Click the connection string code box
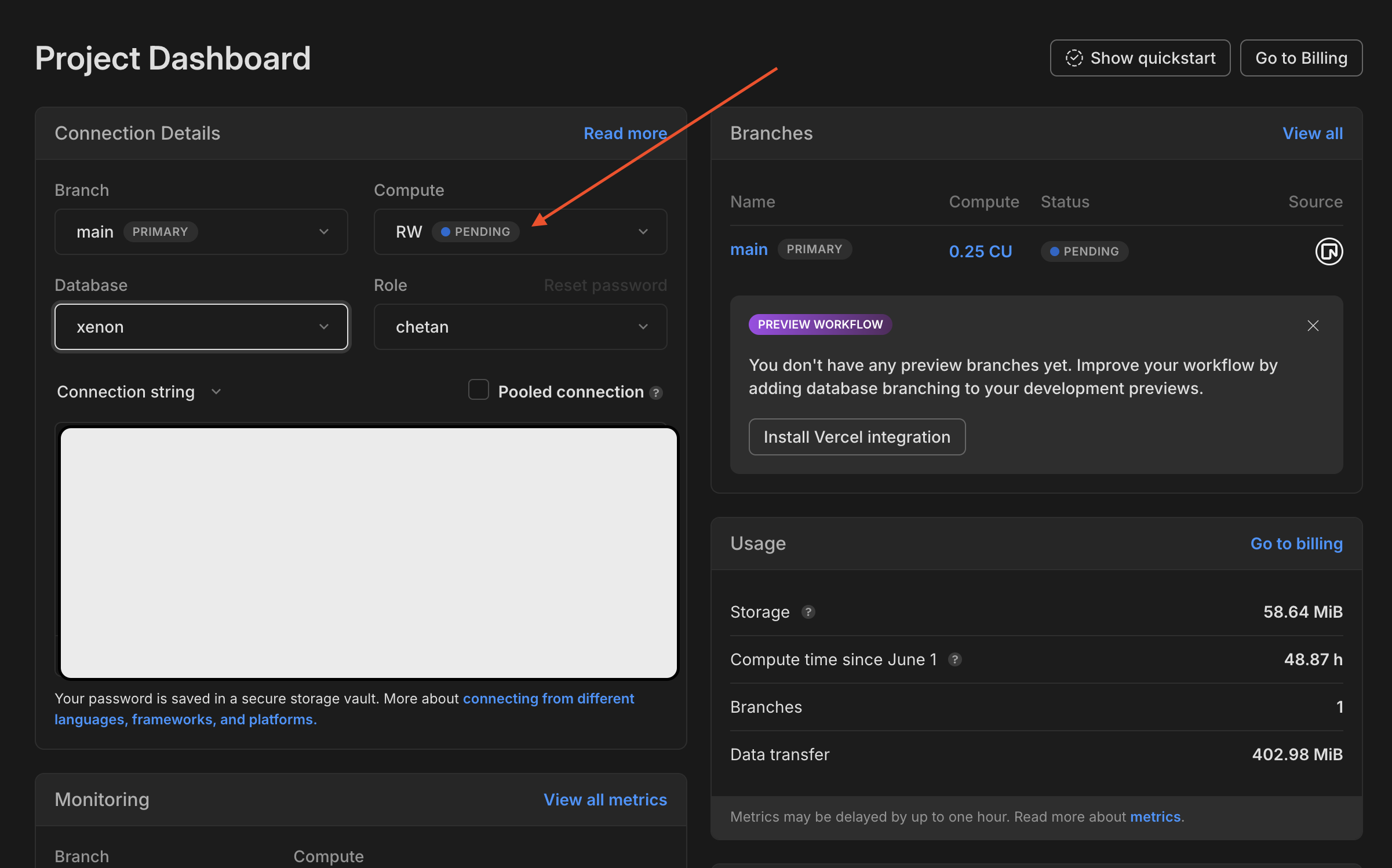This screenshot has height=868, width=1392. pos(369,553)
